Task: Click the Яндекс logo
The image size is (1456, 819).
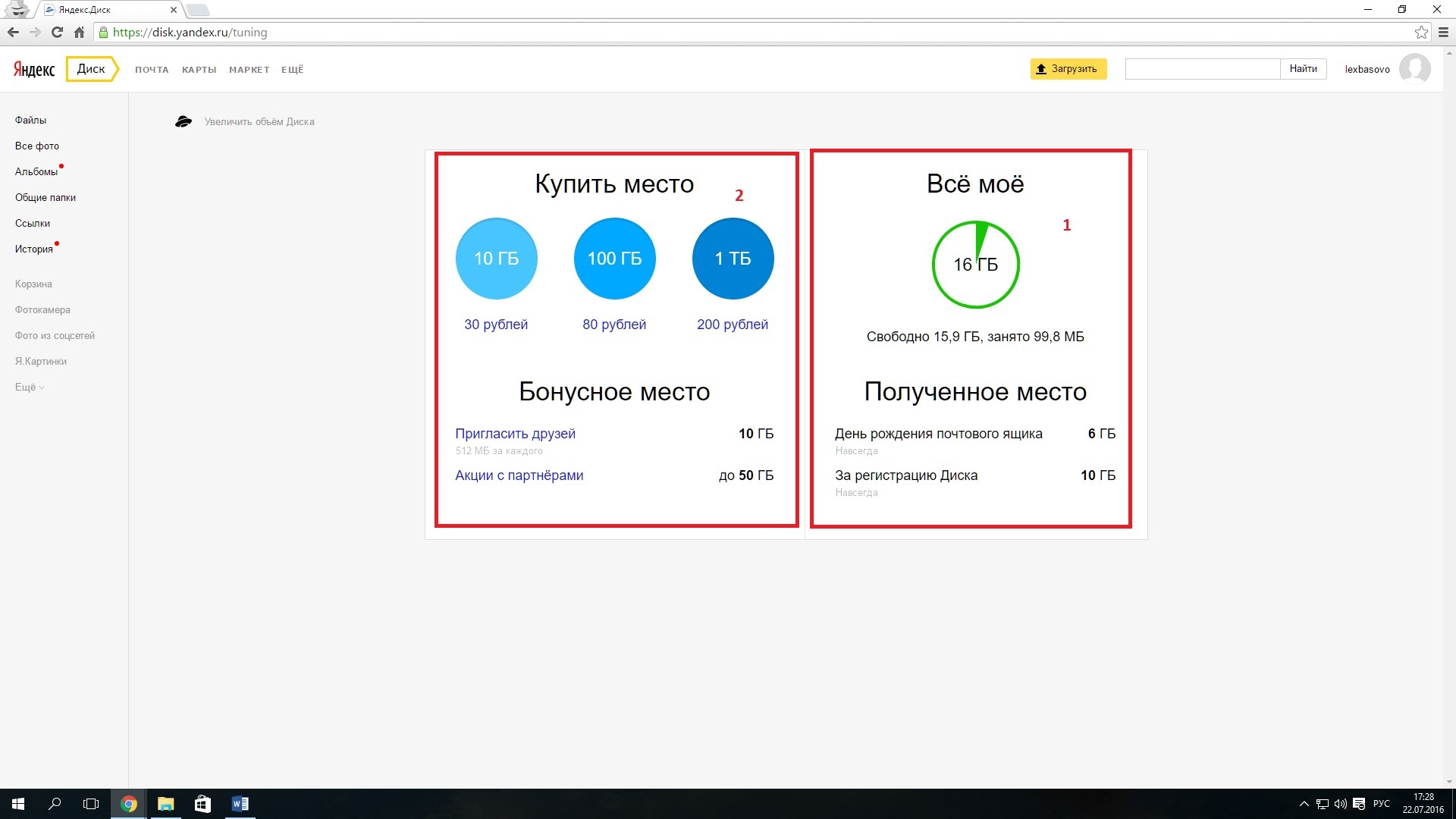Action: 34,70
